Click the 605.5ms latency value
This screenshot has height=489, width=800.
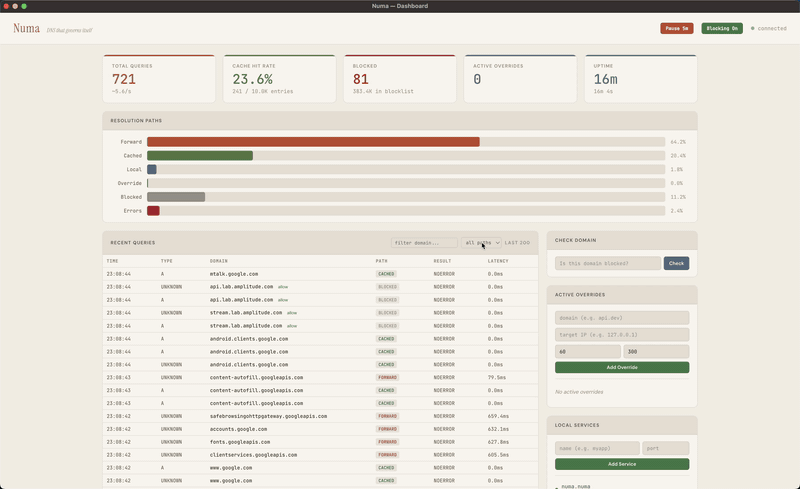pyautogui.click(x=498, y=455)
